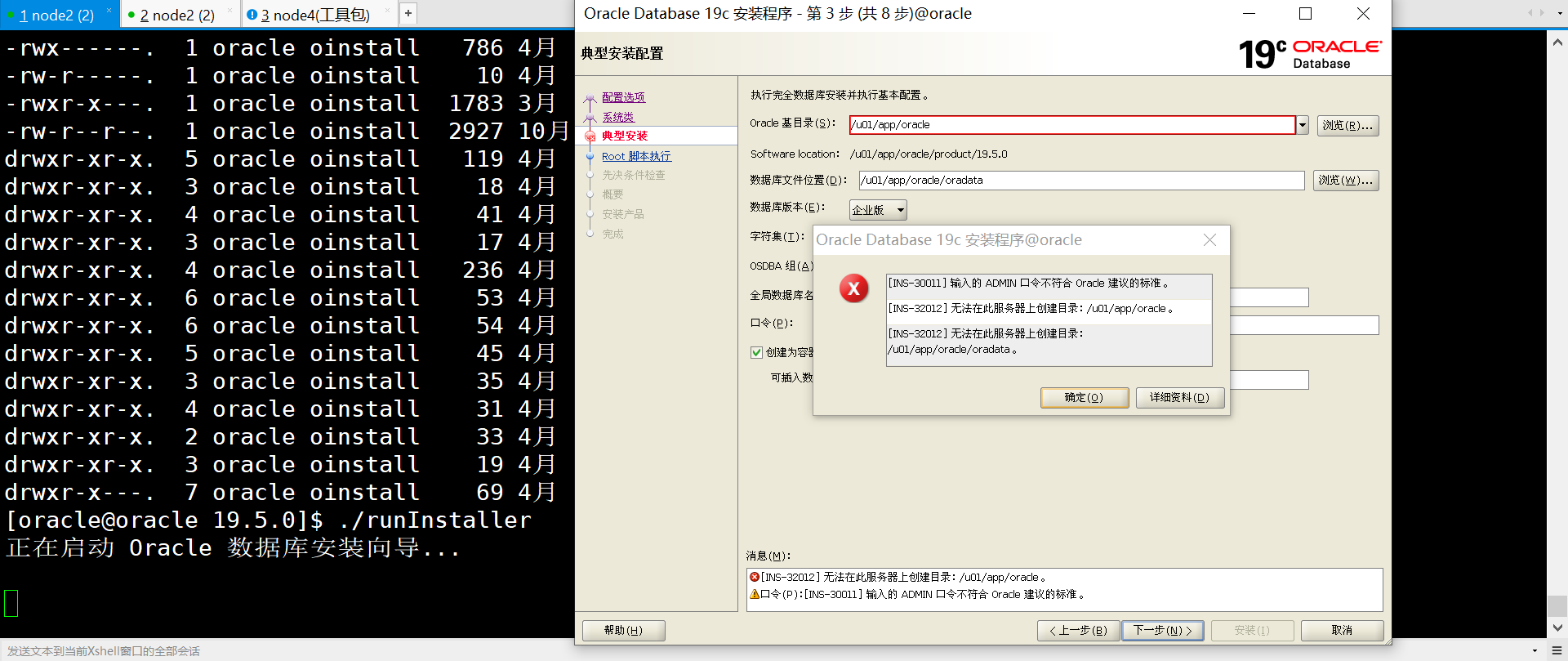The image size is (1568, 661).
Task: Proceed with 下一步(N)
Action: pos(1163,631)
